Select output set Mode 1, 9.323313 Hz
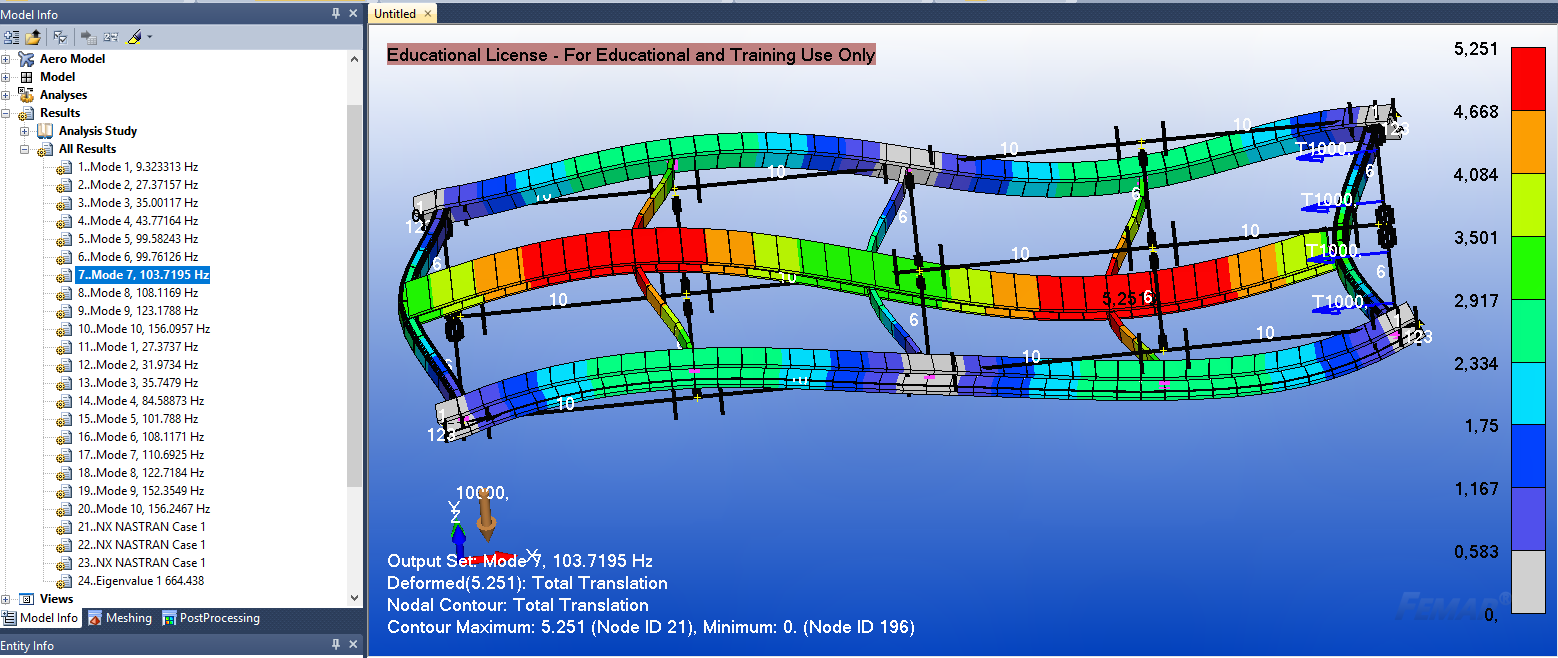Viewport: 1558px width, 658px height. coord(137,167)
